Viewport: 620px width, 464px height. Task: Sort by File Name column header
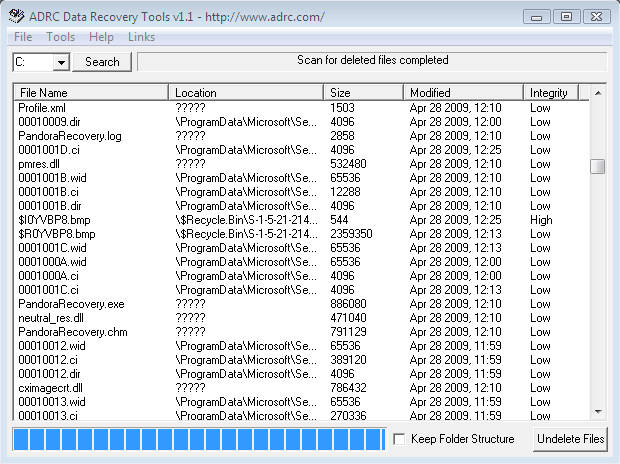tap(90, 93)
